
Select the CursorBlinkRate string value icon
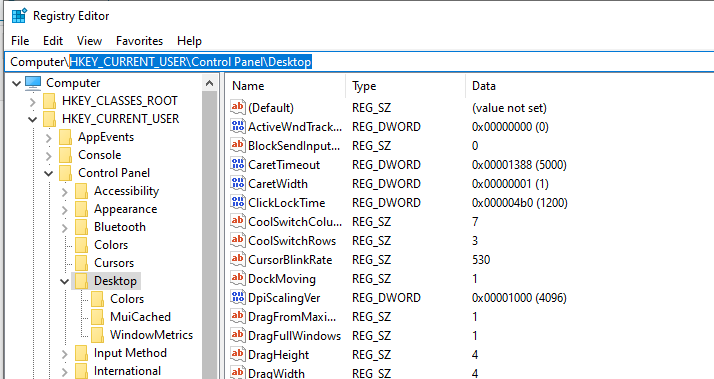238,259
